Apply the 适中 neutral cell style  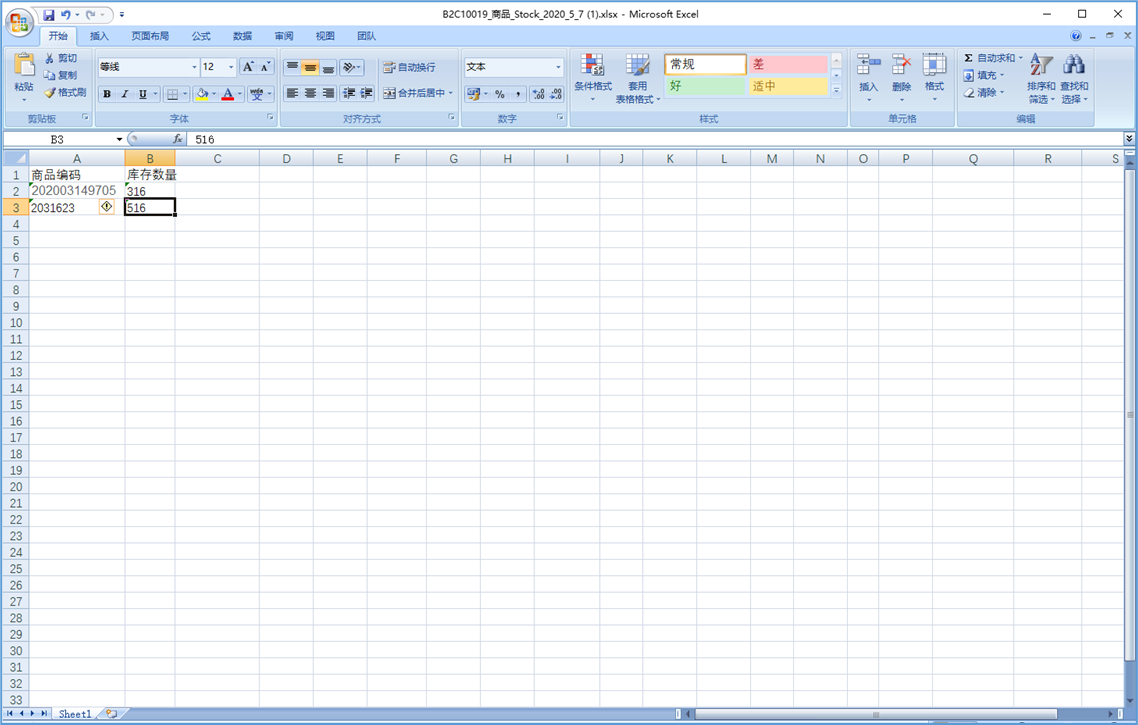click(788, 86)
